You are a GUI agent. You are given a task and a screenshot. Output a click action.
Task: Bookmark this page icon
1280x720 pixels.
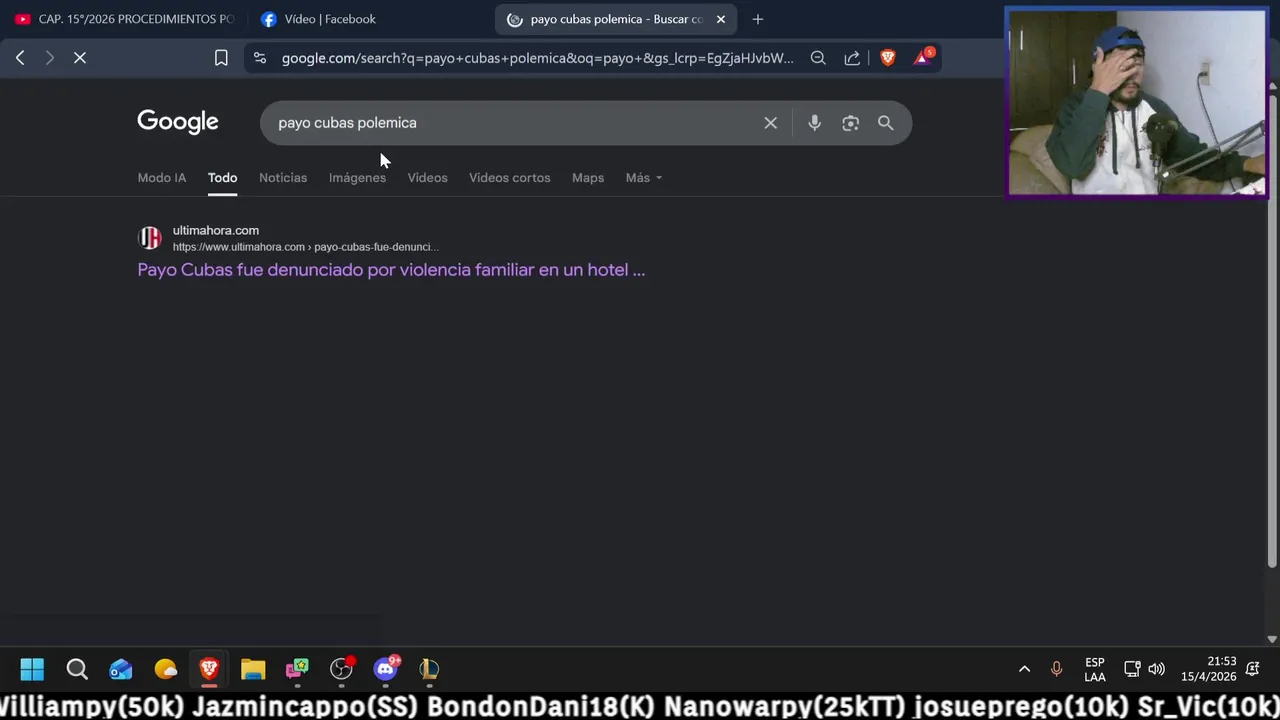tap(221, 58)
